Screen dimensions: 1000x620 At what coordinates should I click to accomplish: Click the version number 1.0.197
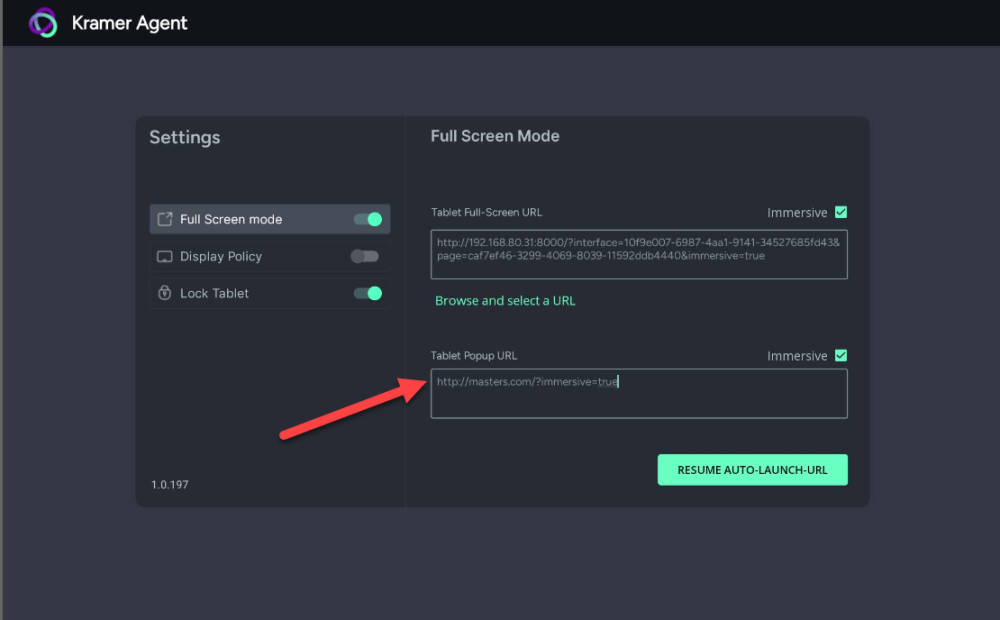coord(170,485)
